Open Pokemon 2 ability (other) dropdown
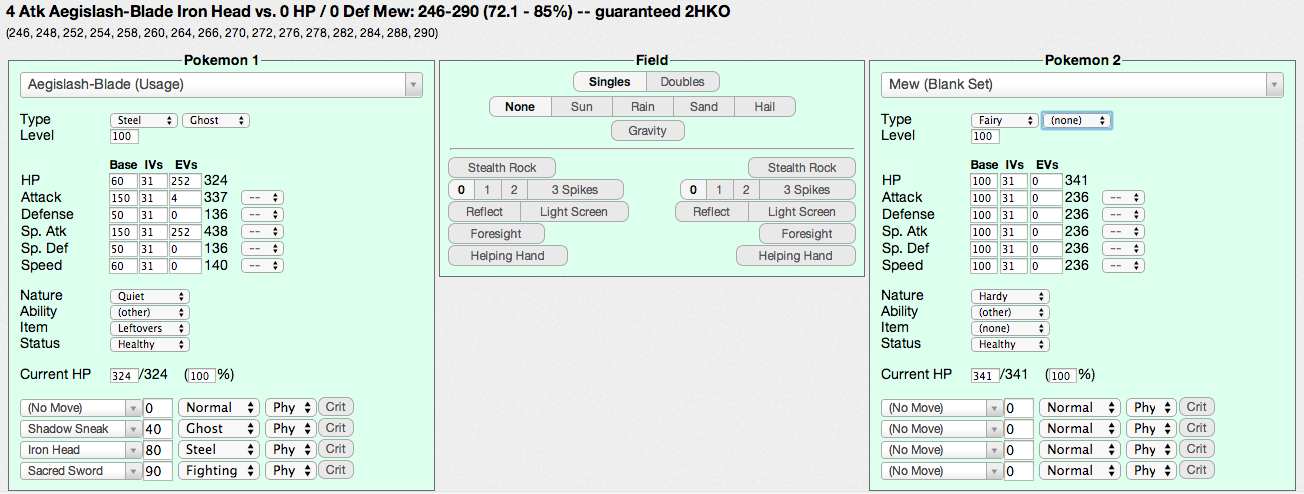Viewport: 1304px width, 494px height. tap(1010, 312)
